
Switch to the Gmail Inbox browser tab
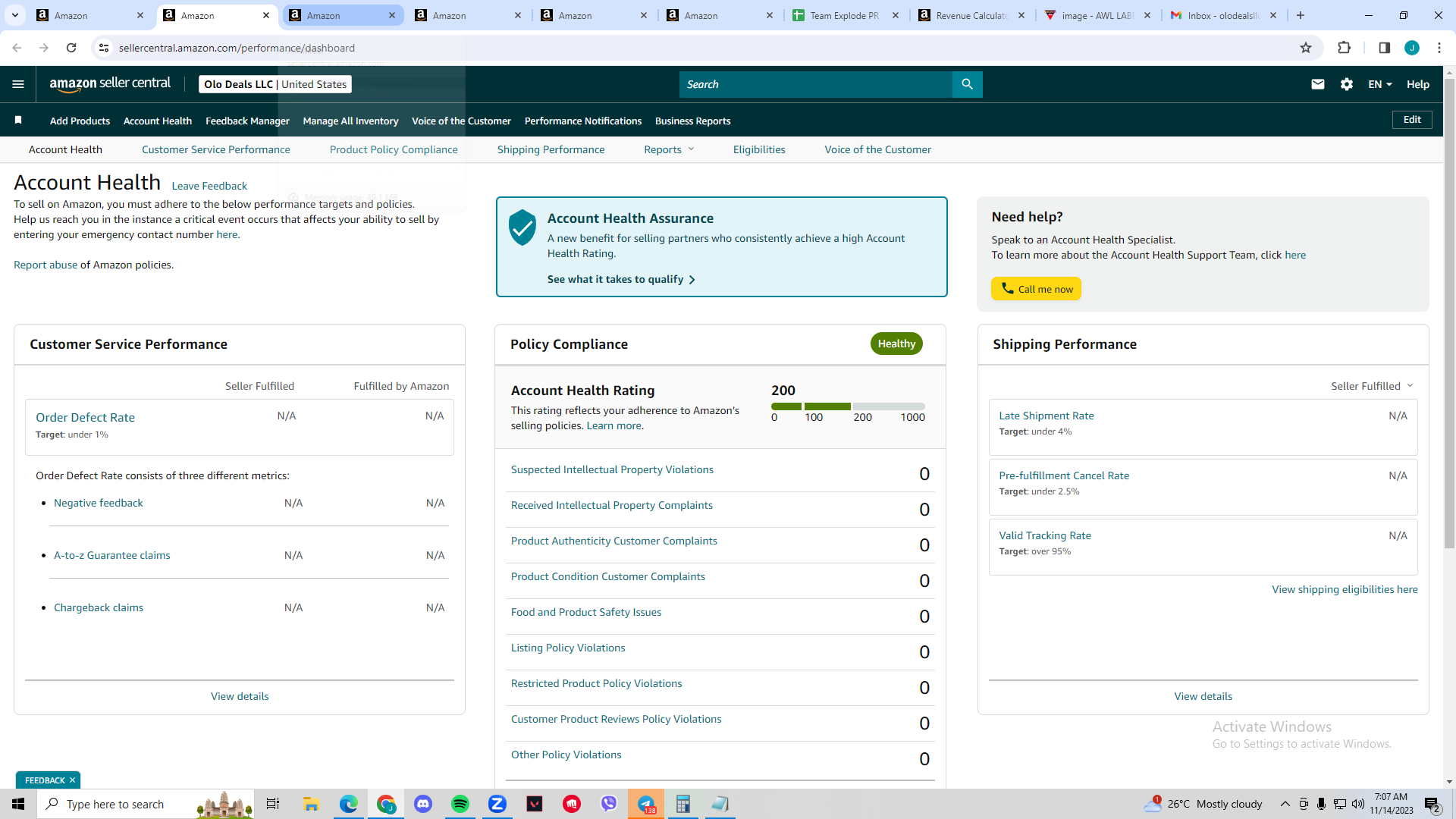pos(1223,15)
